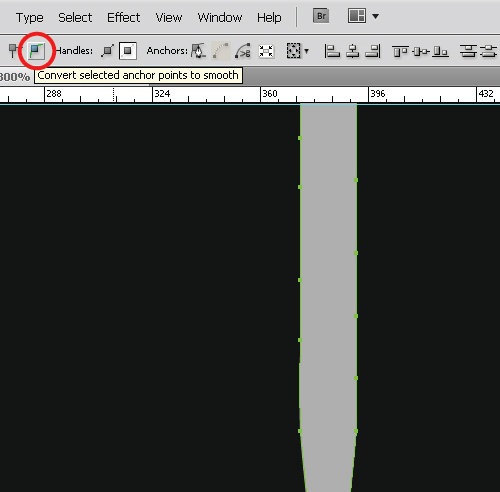Remove selected anchor points
The width and height of the screenshot is (500, 492).
[x=198, y=51]
